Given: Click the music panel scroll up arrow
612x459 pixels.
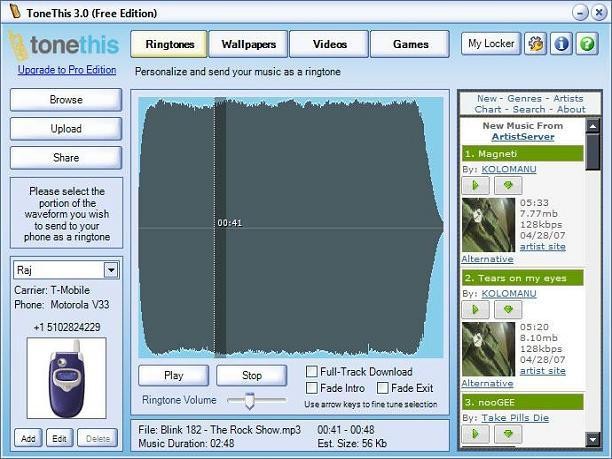Looking at the screenshot, I should point(593,126).
